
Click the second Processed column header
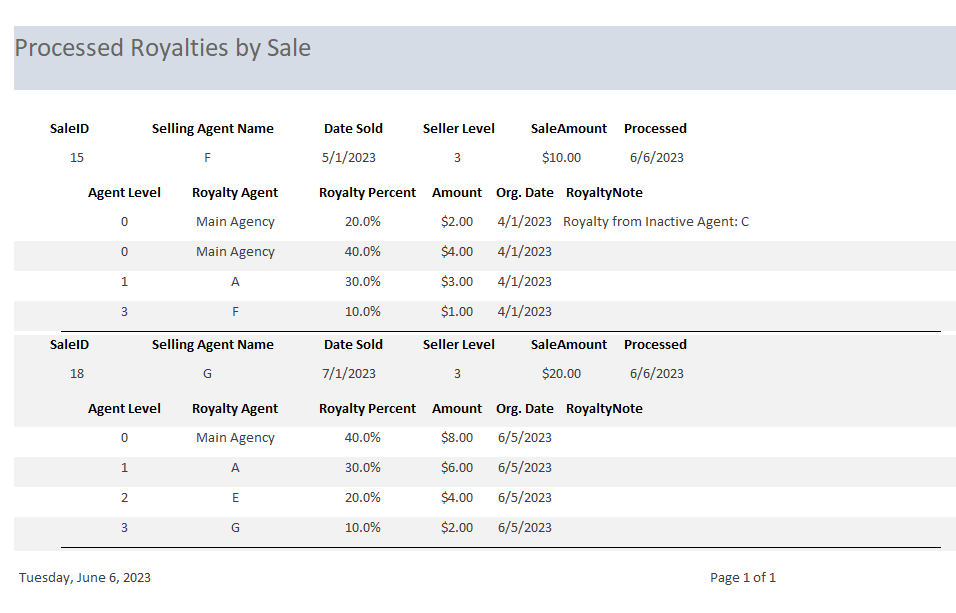point(655,344)
